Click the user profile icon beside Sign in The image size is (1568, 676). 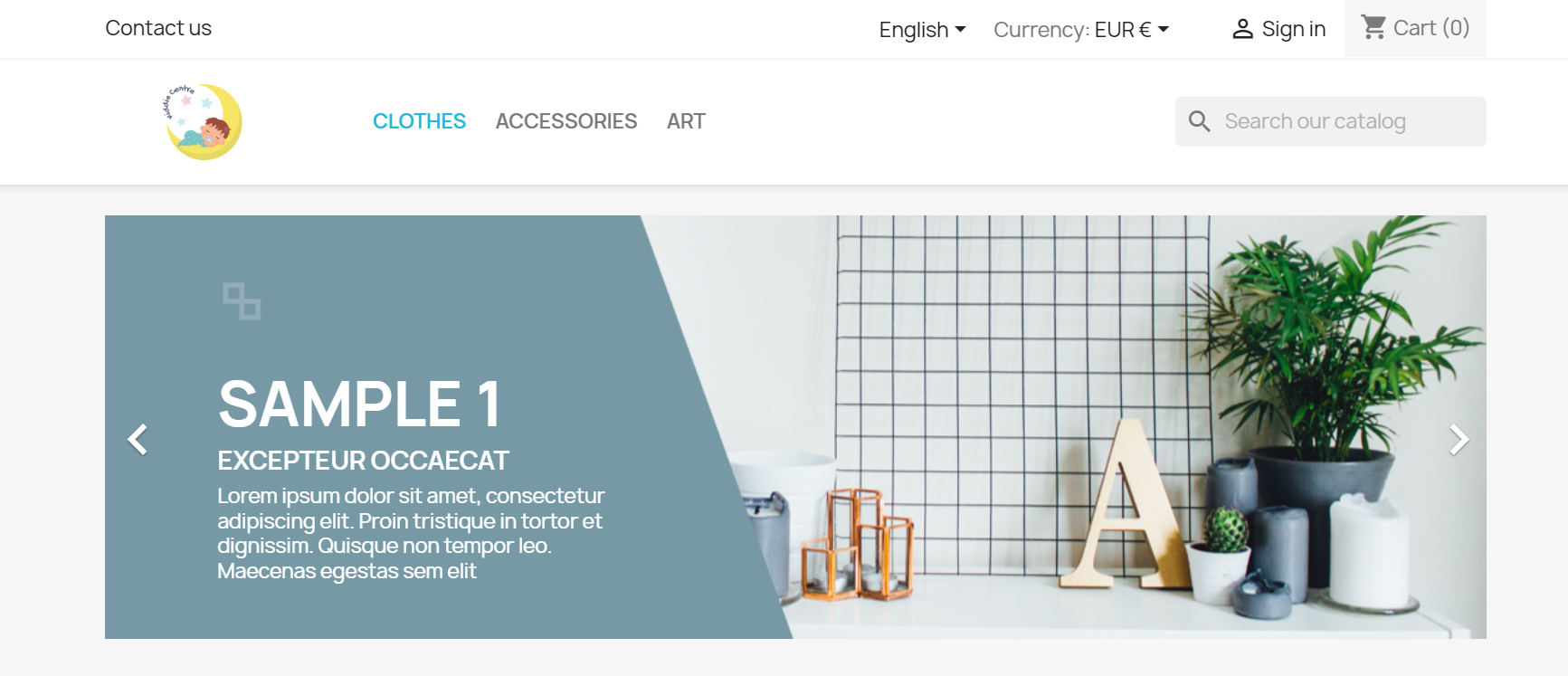1242,29
